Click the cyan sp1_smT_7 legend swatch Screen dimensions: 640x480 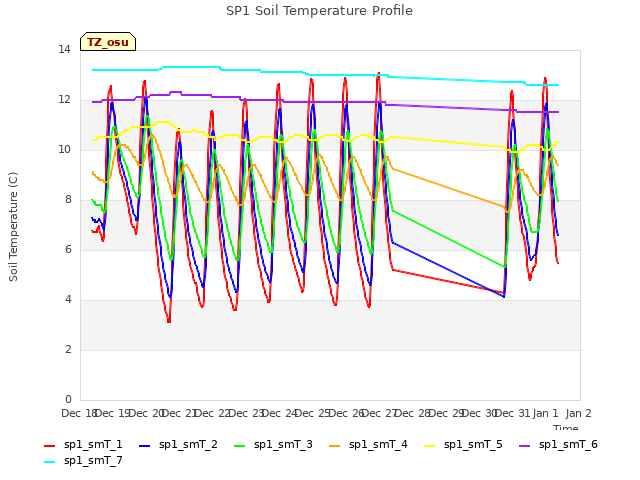point(49,462)
